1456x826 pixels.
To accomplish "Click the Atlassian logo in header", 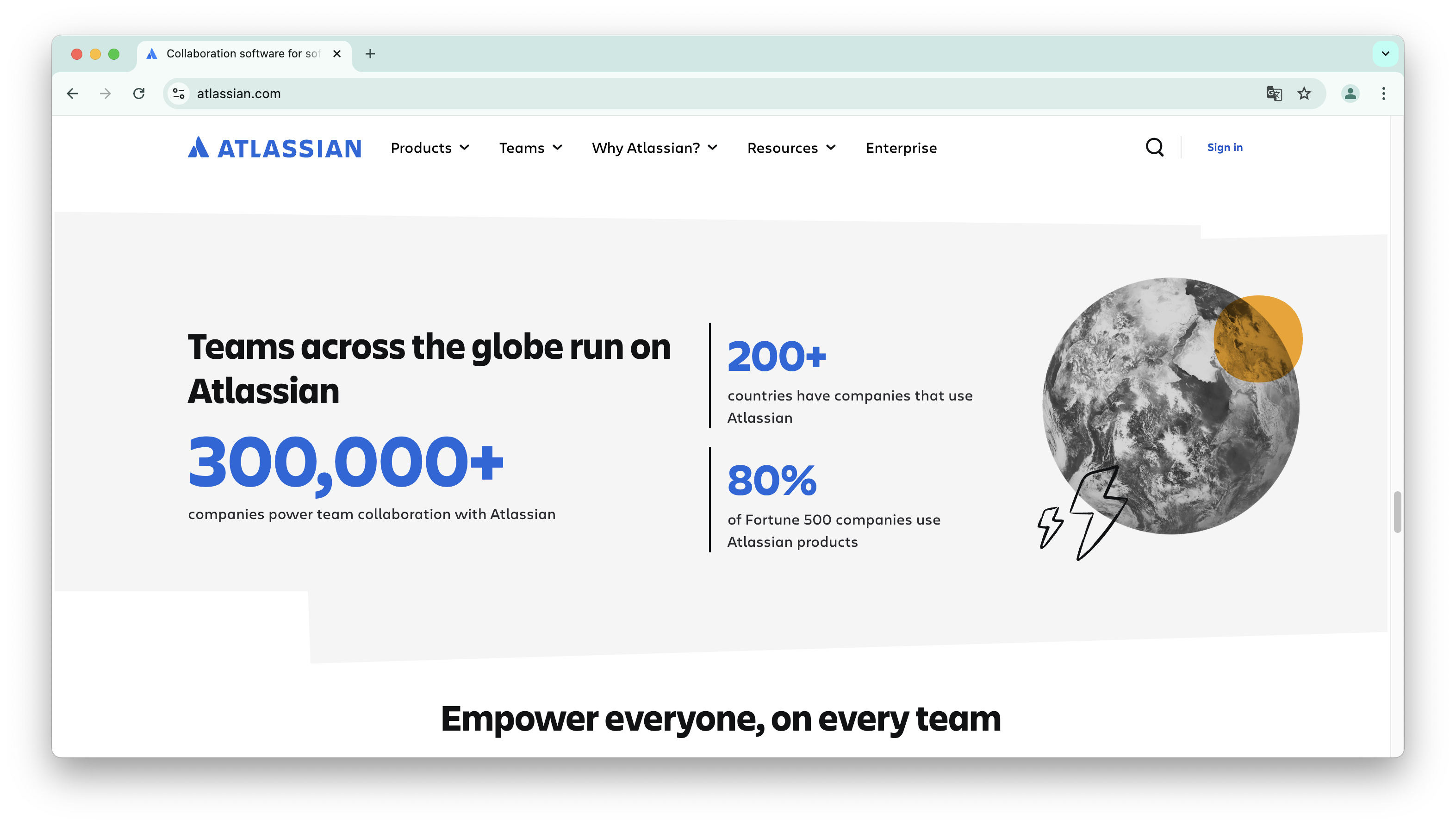I will pos(274,148).
